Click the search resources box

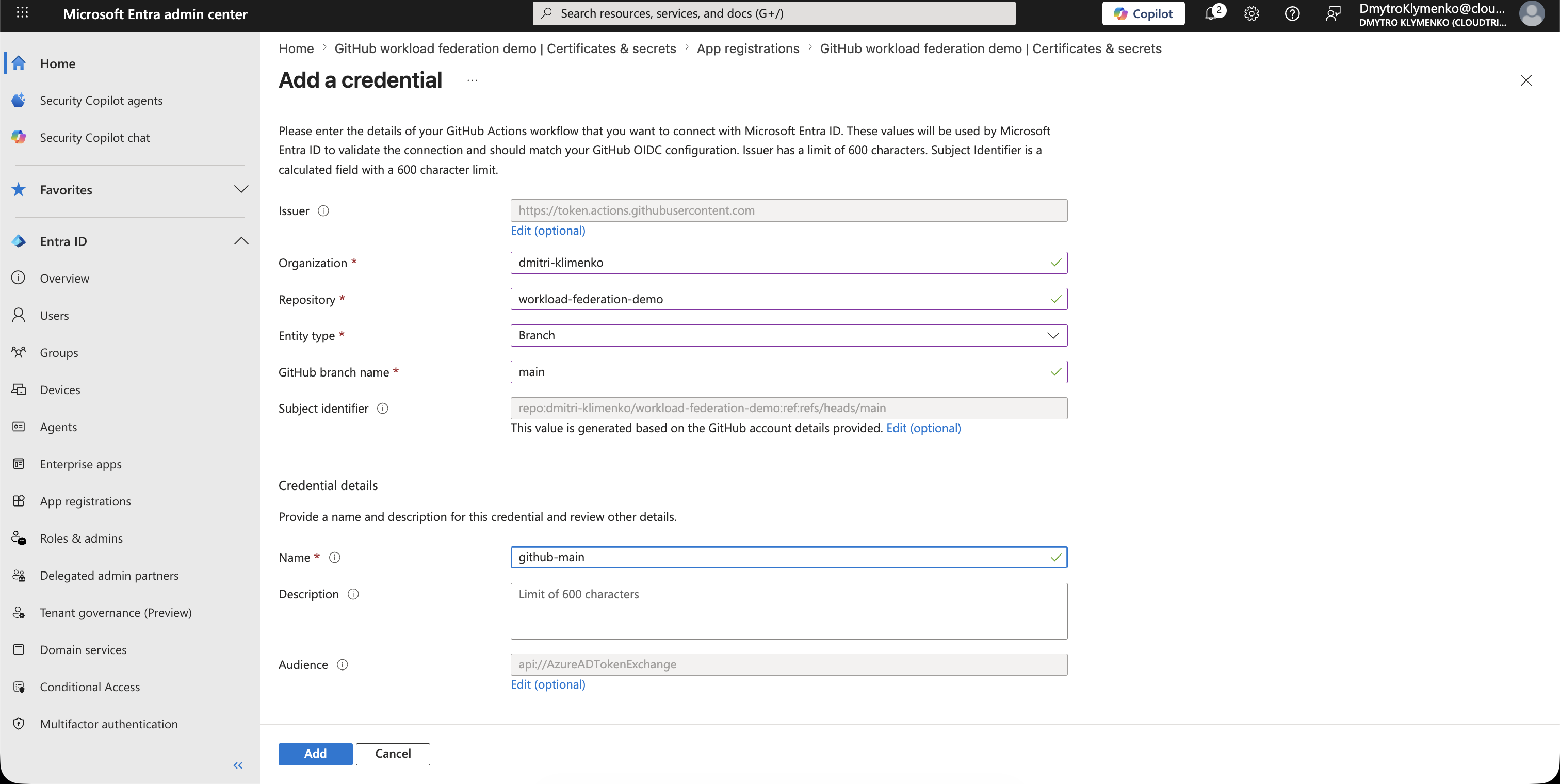[x=773, y=13]
